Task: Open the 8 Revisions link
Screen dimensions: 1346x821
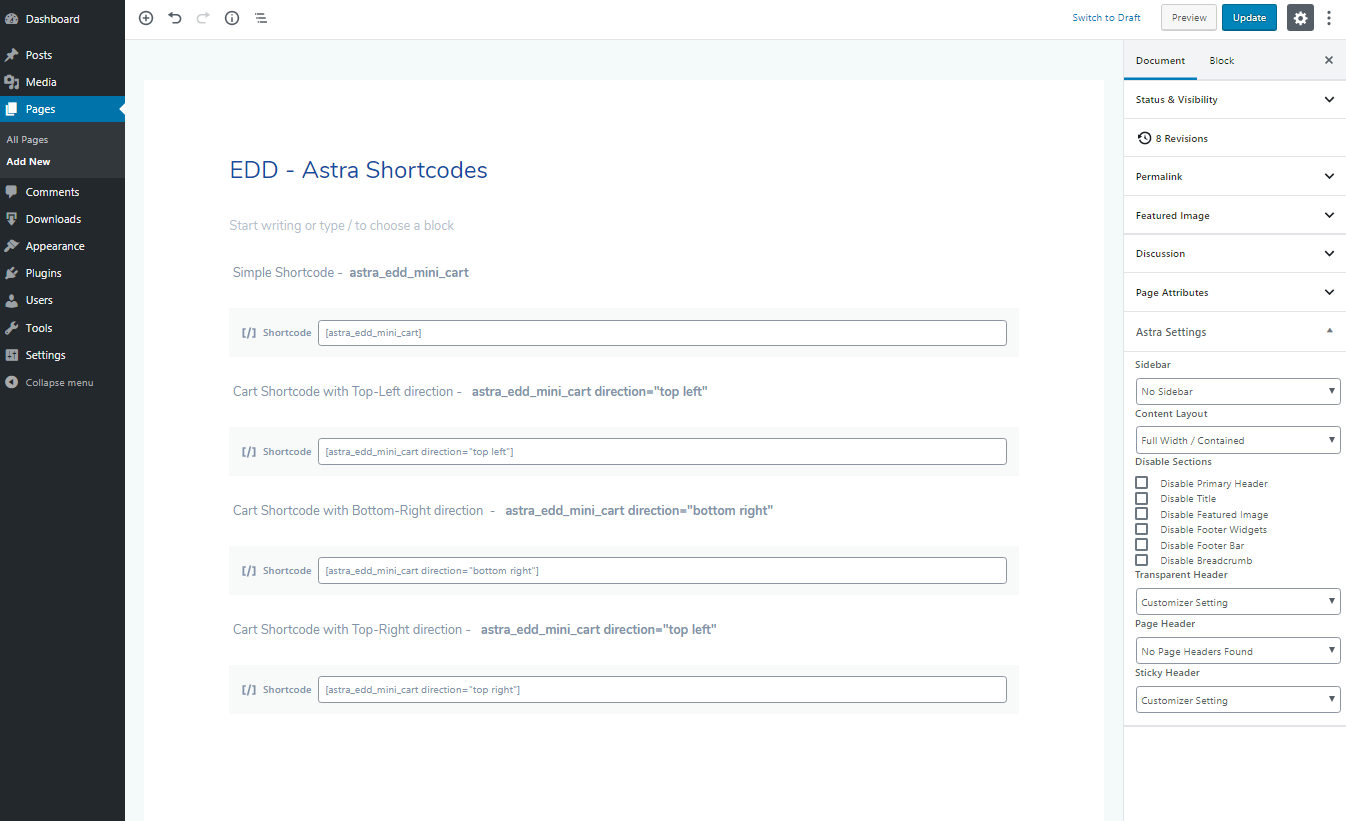Action: tap(1181, 138)
